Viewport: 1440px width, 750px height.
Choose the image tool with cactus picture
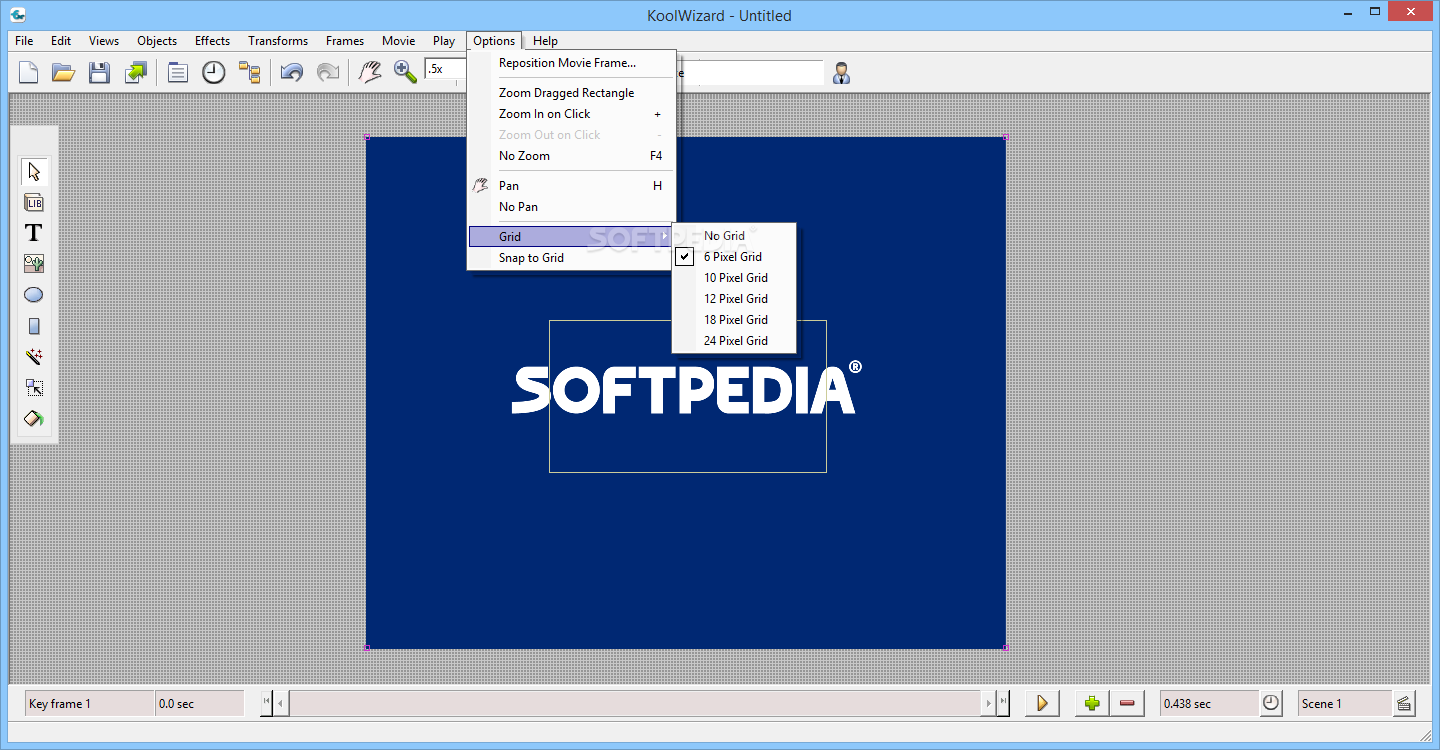click(x=34, y=264)
